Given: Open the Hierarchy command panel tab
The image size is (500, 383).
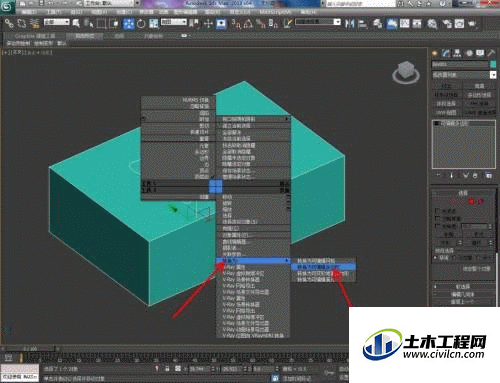Looking at the screenshot, I should (457, 53).
